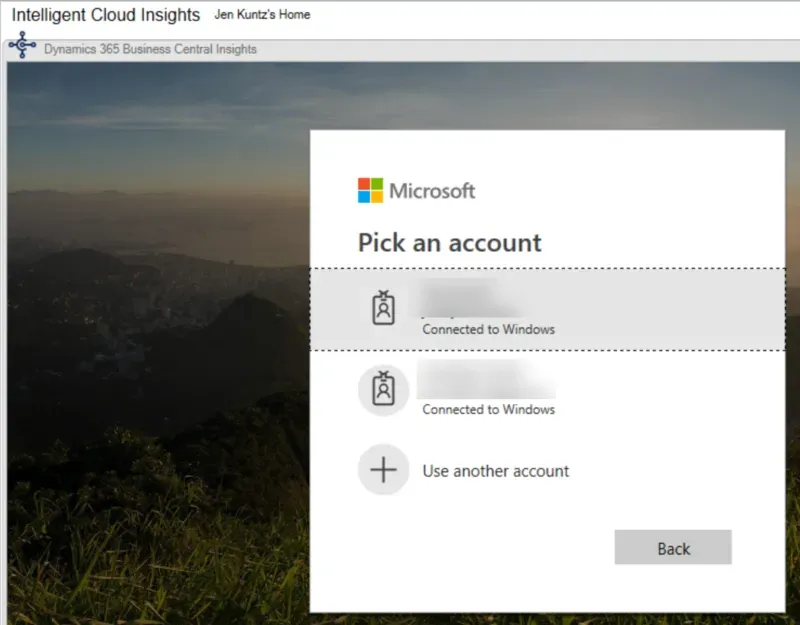
Task: Click the 'Microsoft' wordmark text
Action: click(432, 191)
